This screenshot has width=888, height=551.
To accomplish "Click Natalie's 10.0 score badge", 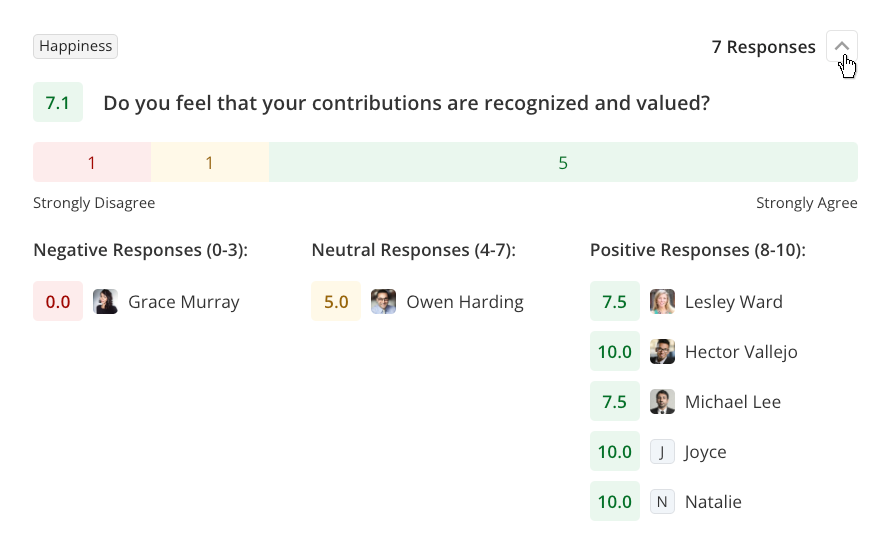I will click(614, 502).
